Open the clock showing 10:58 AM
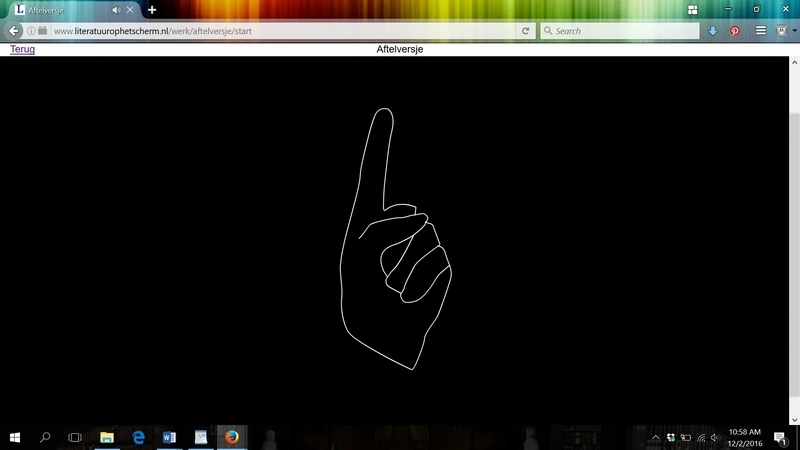800x450 pixels. click(744, 438)
